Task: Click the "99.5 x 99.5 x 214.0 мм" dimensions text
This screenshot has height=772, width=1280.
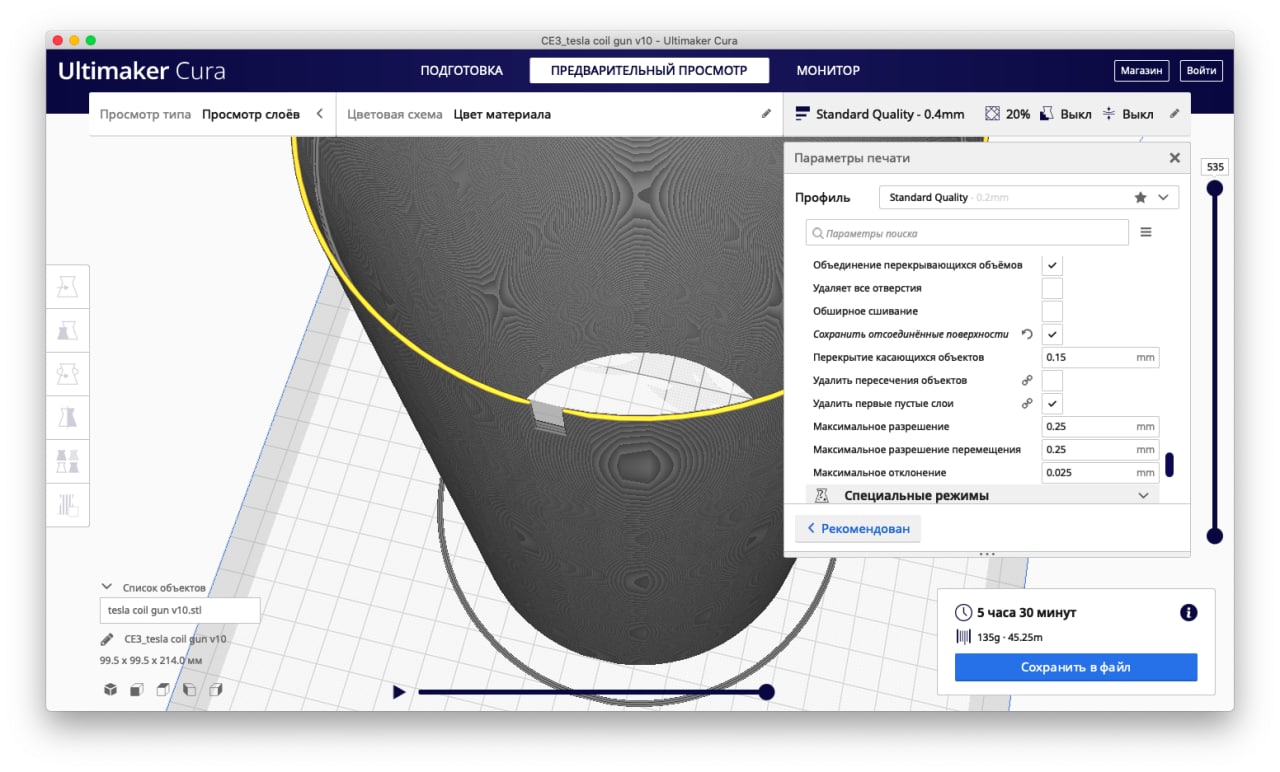Action: tap(151, 661)
